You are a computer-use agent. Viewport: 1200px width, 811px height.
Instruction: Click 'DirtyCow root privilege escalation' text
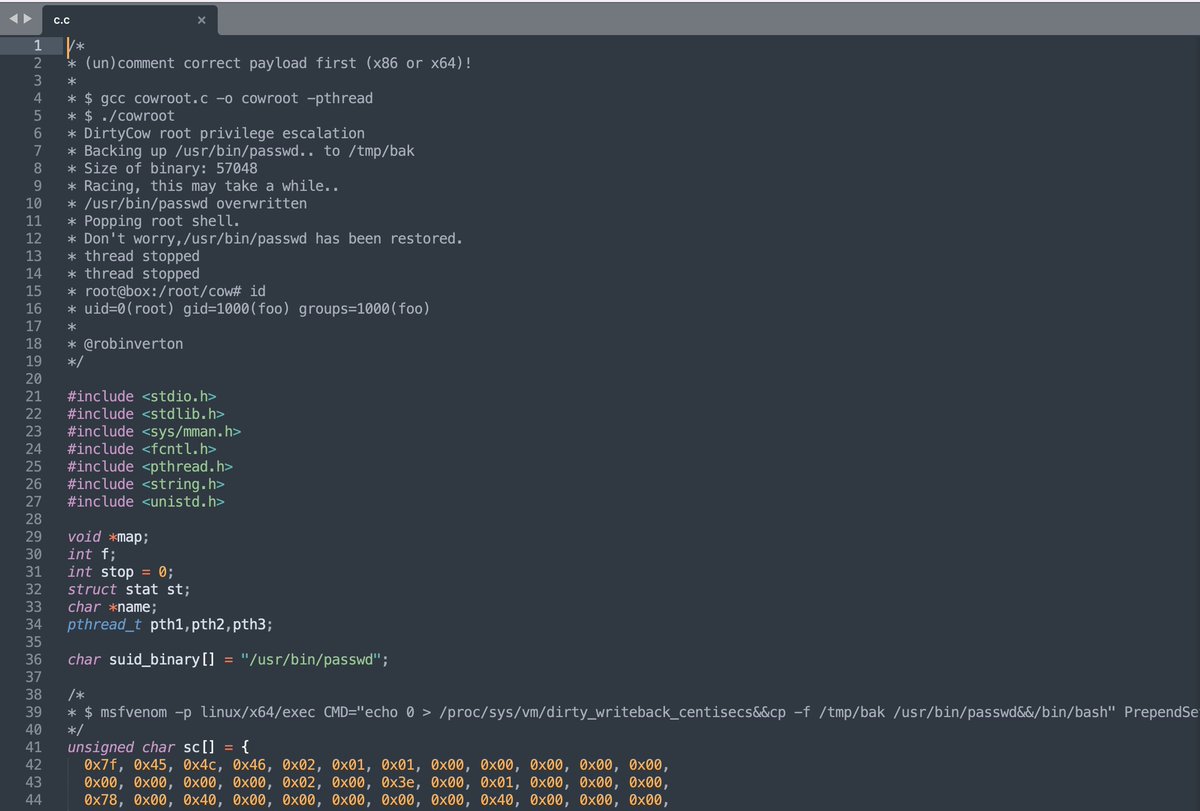coord(224,133)
